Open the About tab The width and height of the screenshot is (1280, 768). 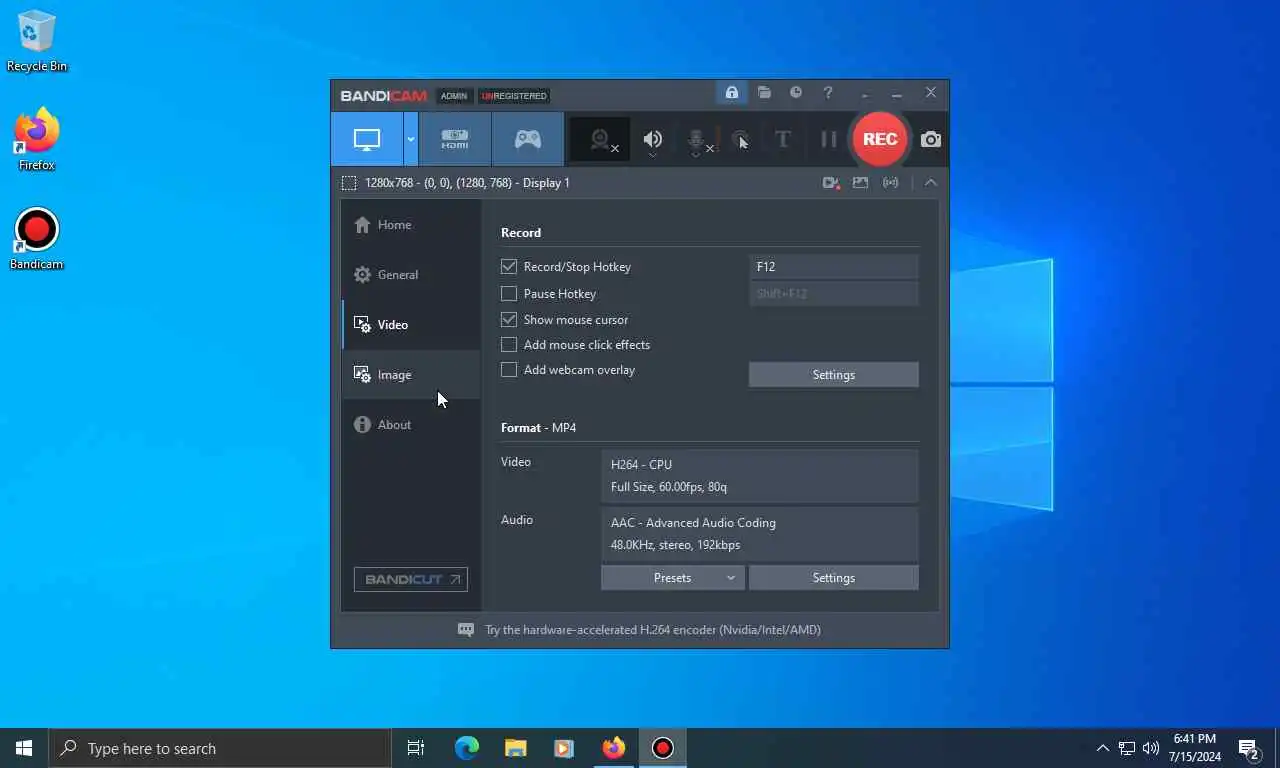click(x=411, y=425)
